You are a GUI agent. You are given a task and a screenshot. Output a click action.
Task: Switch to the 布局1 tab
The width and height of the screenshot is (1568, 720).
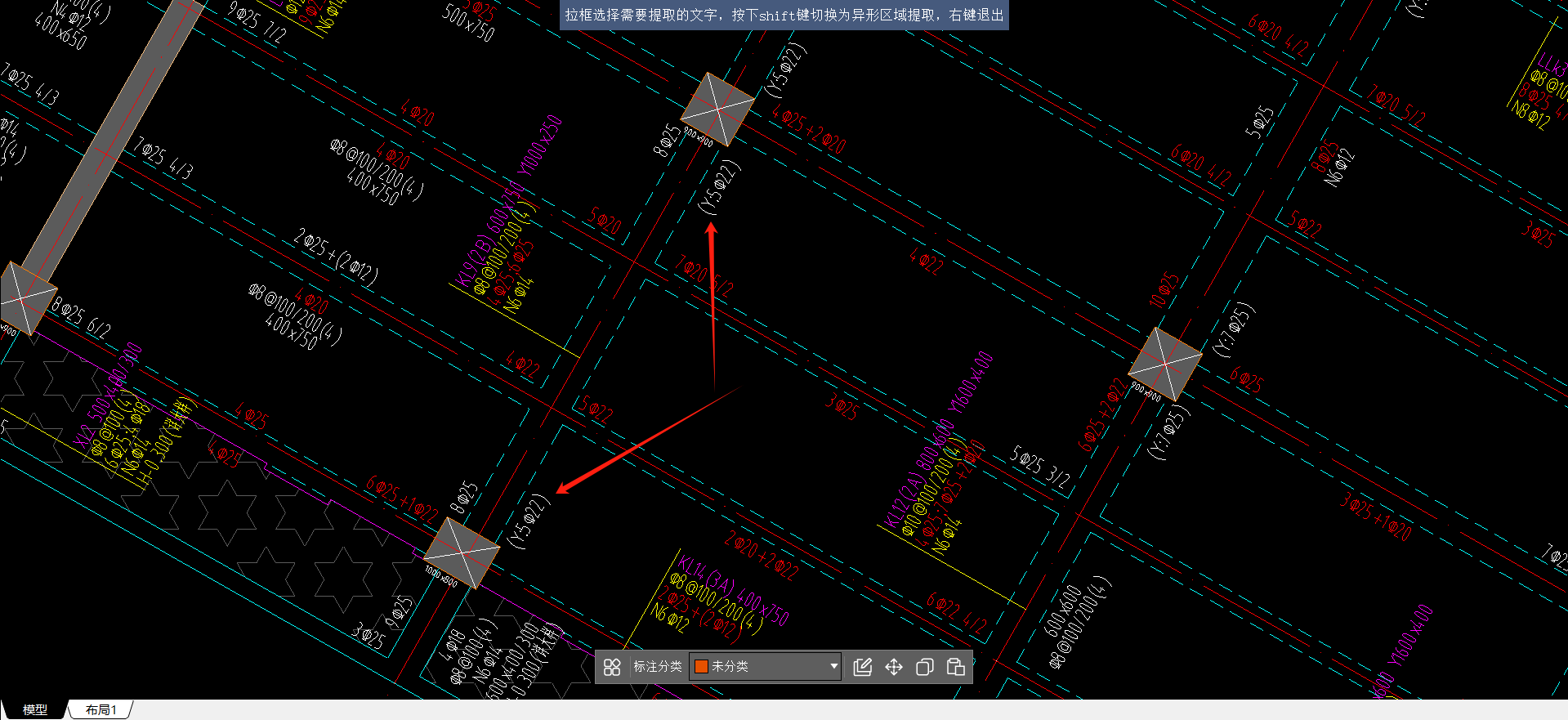click(101, 709)
